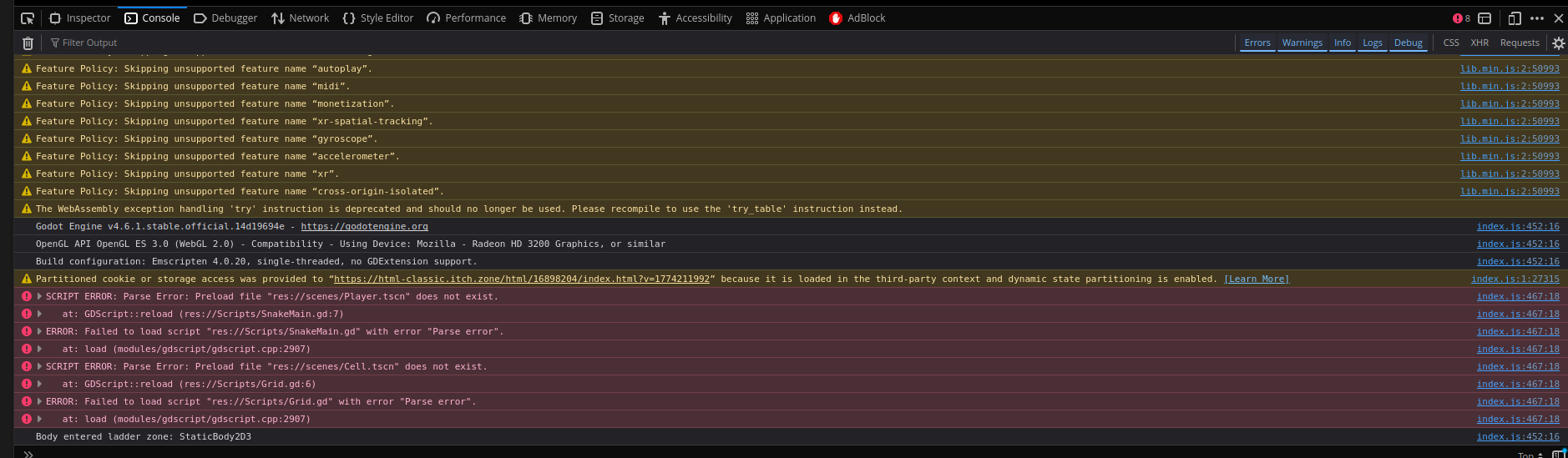Clear console output with trash icon
Viewport: 1568px width, 458px height.
28,43
